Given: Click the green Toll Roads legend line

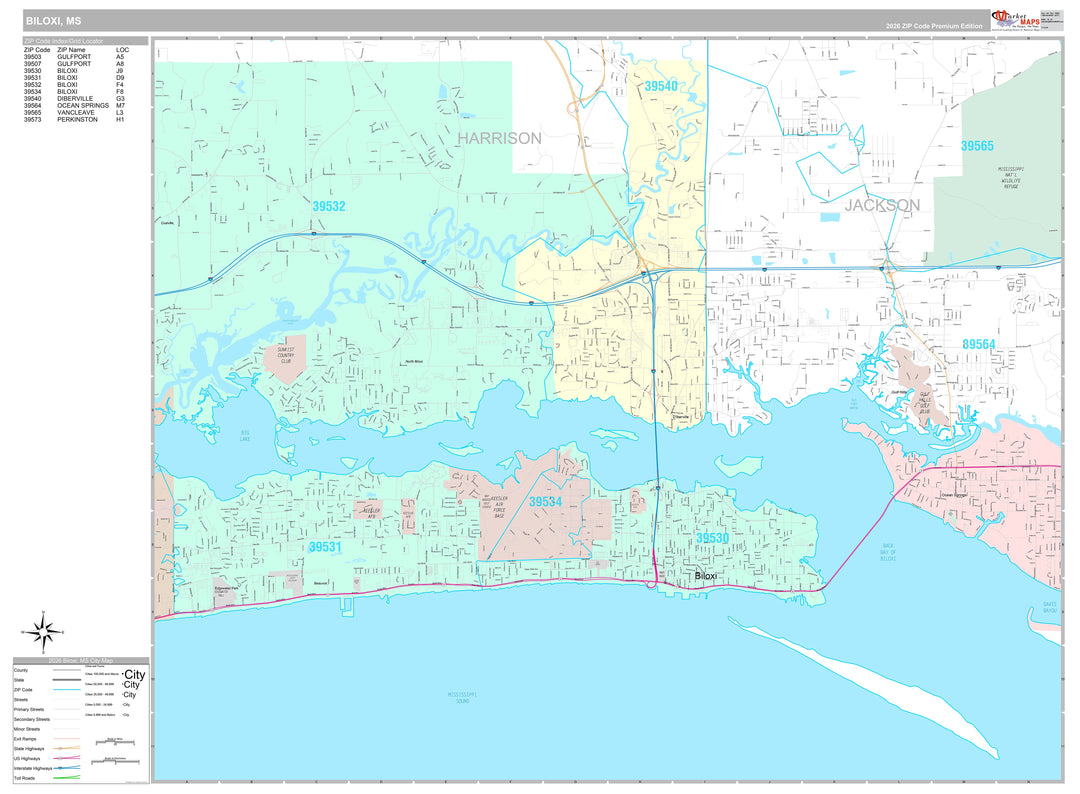Looking at the screenshot, I should 67,778.
